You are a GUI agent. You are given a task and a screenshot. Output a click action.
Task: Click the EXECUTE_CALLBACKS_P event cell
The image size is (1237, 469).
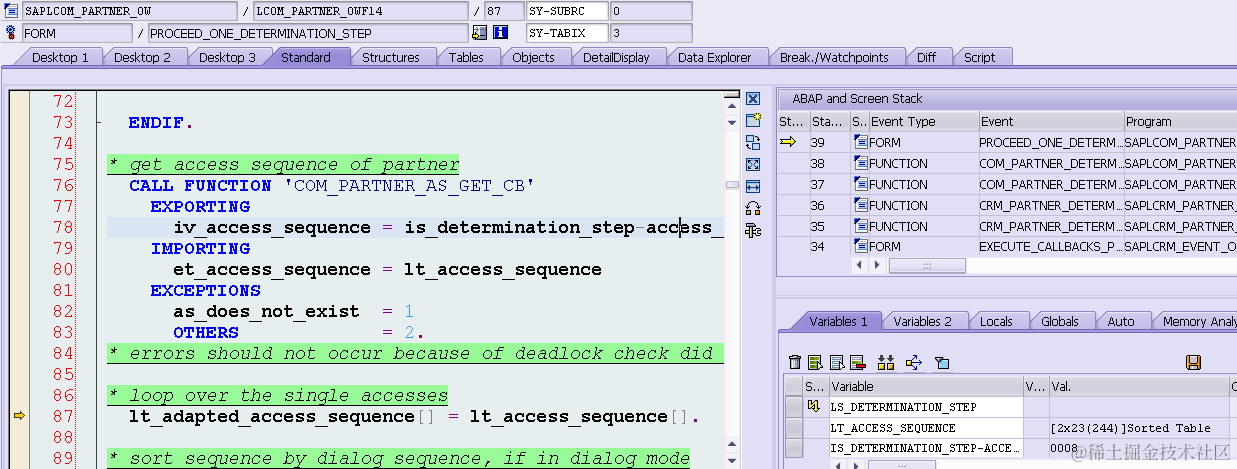click(1051, 246)
